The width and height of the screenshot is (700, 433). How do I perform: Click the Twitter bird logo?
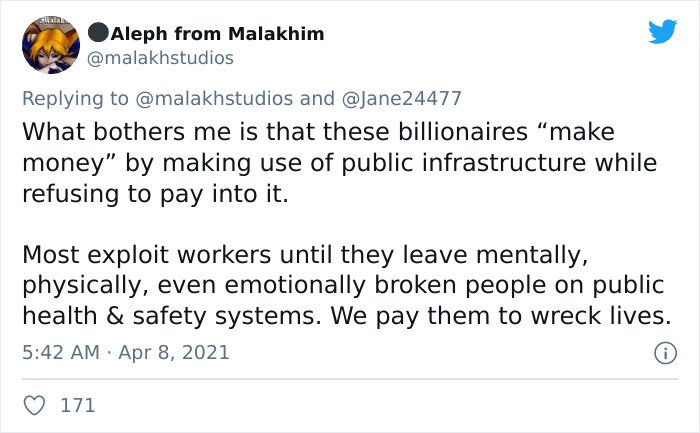pos(663,31)
